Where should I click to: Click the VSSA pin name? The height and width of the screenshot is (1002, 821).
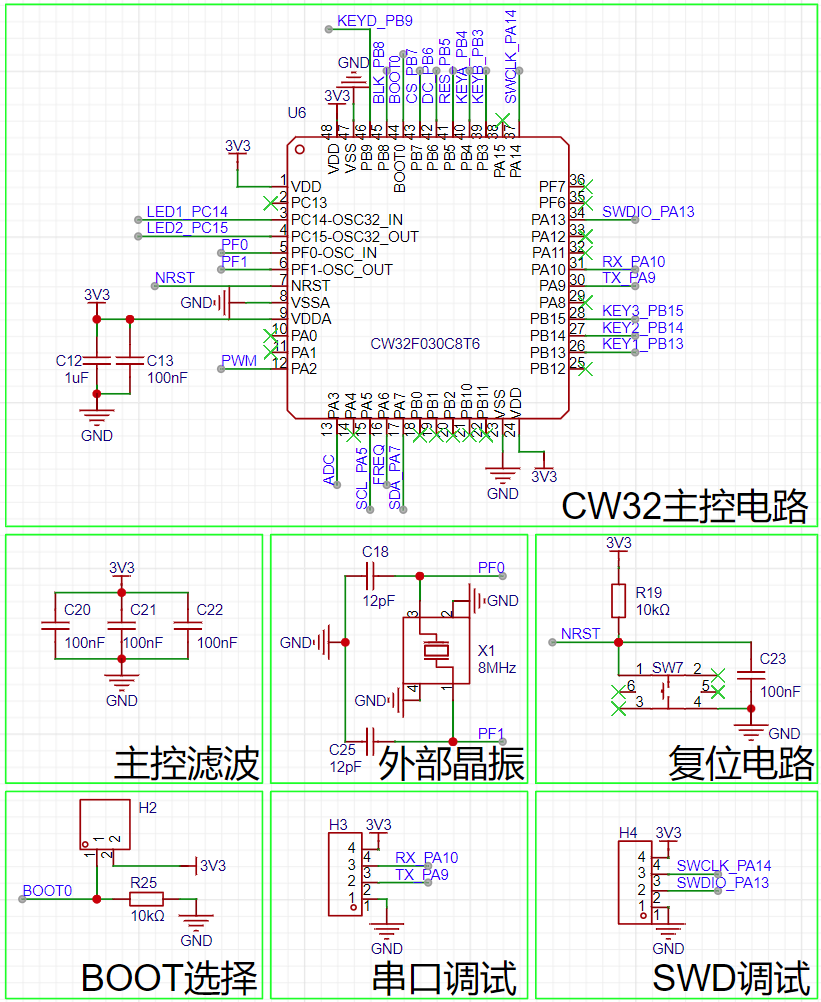311,302
